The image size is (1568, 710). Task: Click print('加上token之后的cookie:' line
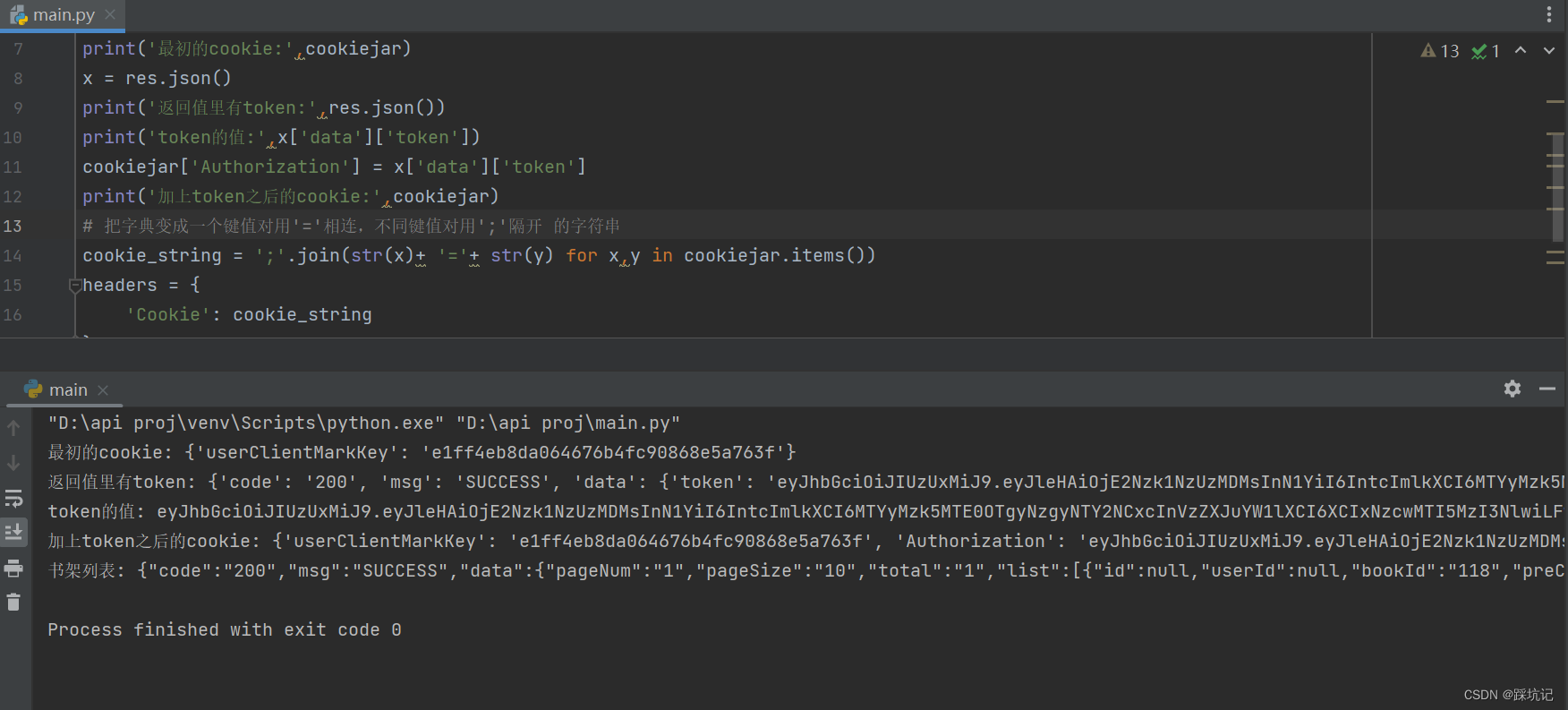pyautogui.click(x=291, y=196)
